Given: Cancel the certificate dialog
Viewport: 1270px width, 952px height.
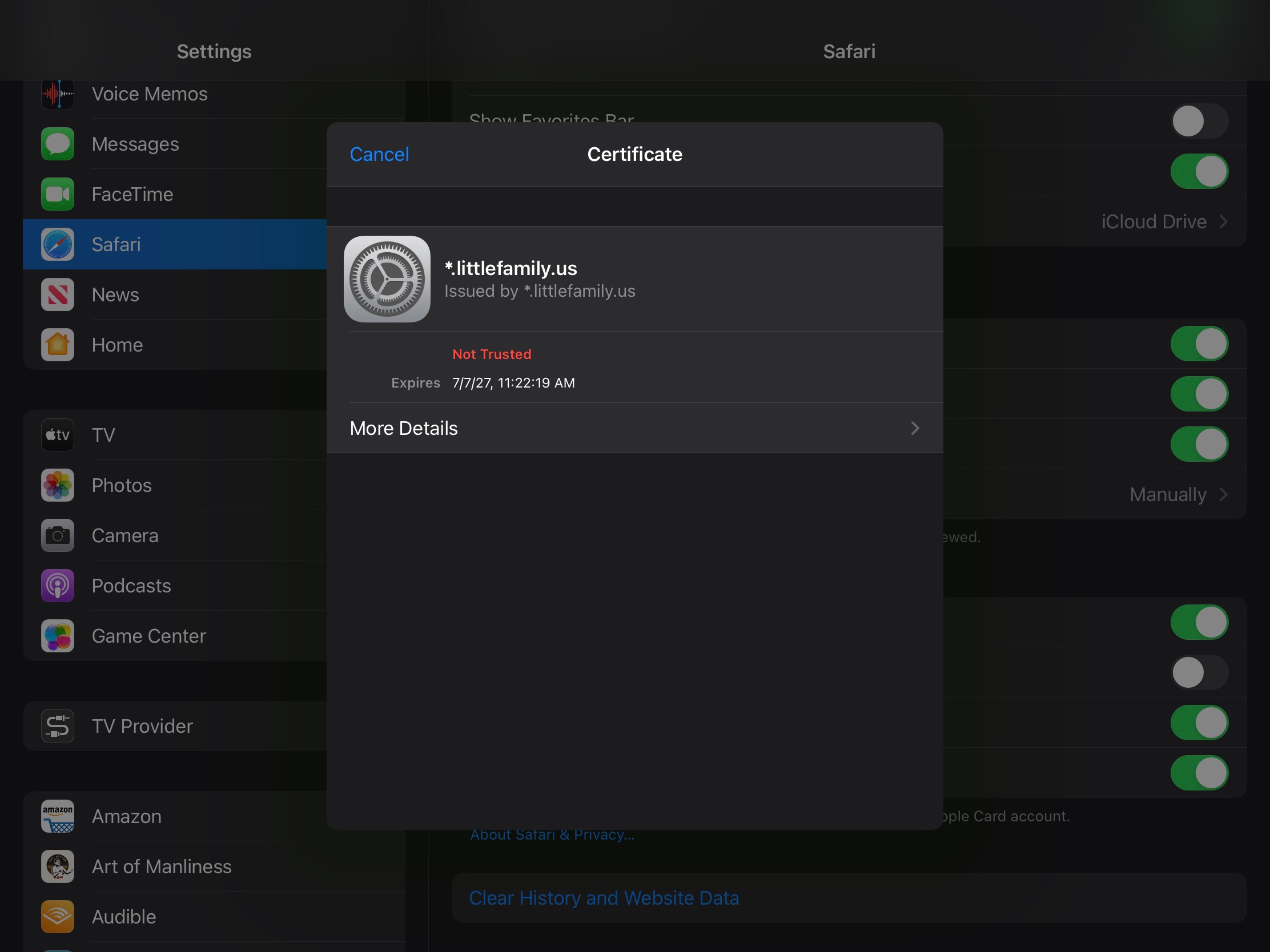Looking at the screenshot, I should [x=379, y=154].
